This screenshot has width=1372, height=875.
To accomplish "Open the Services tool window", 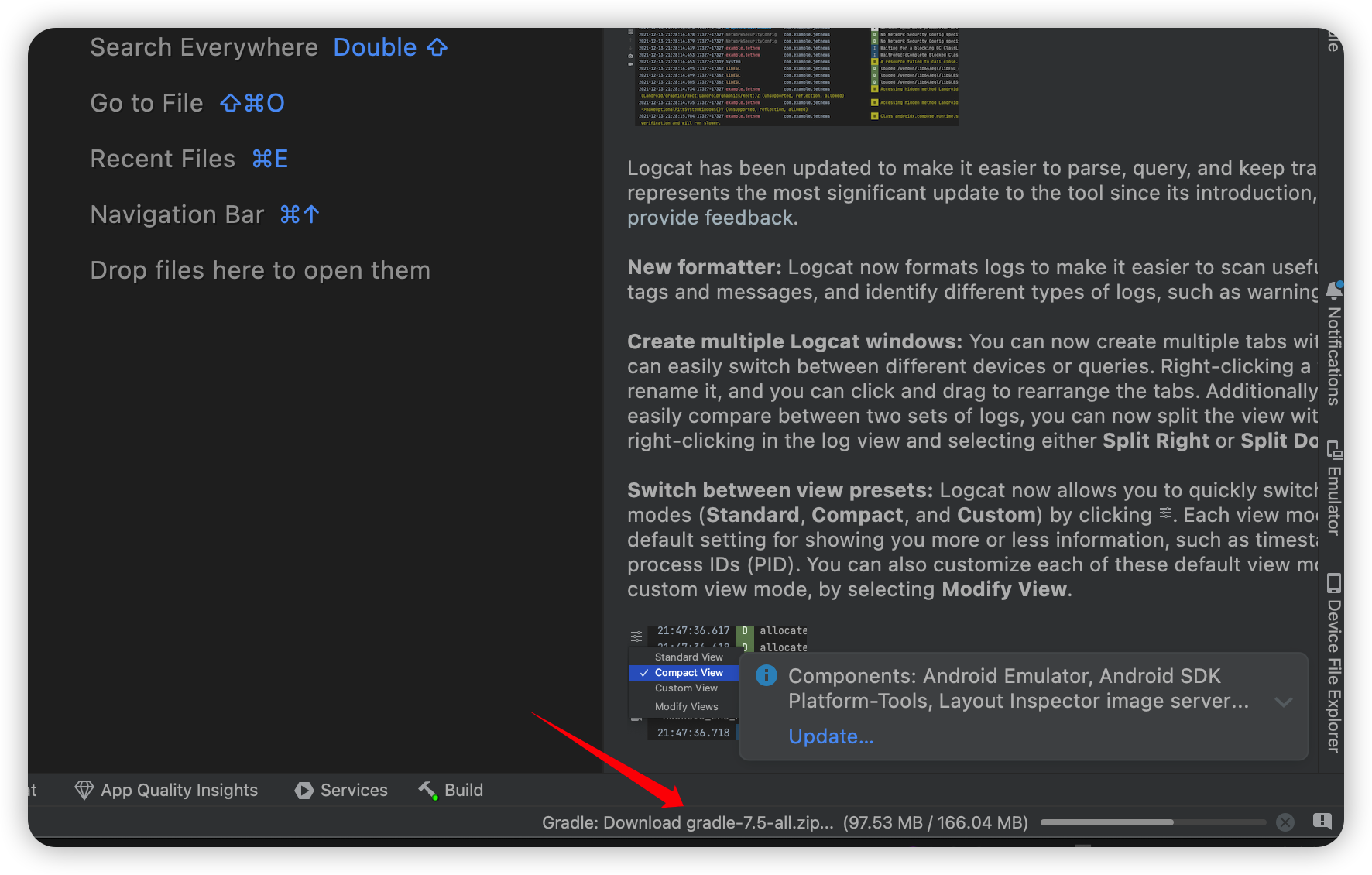I will click(341, 790).
